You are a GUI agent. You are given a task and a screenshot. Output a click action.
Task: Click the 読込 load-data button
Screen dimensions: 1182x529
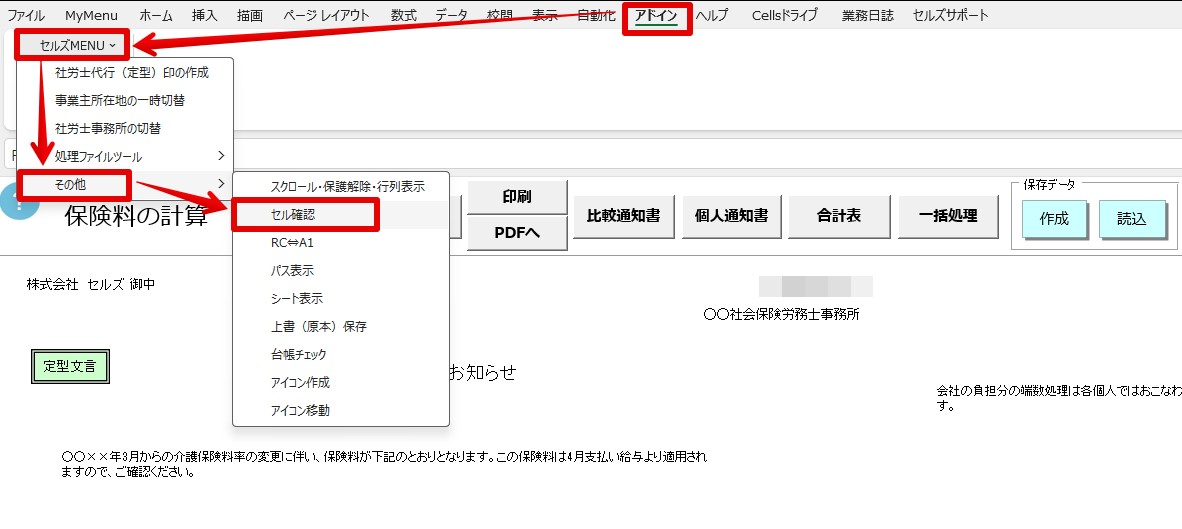pyautogui.click(x=1131, y=219)
